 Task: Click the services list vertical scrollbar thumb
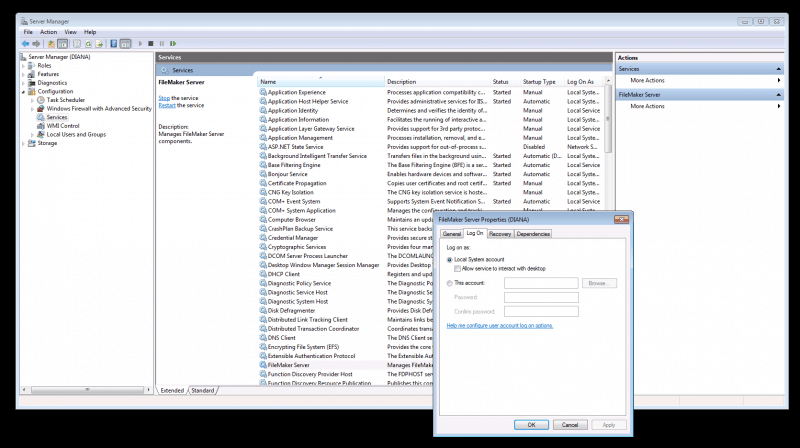[608, 118]
